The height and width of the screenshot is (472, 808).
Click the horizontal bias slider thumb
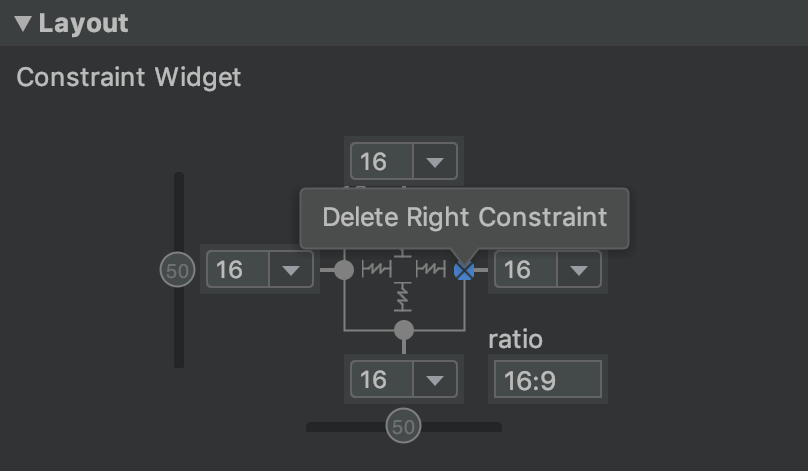click(x=403, y=426)
